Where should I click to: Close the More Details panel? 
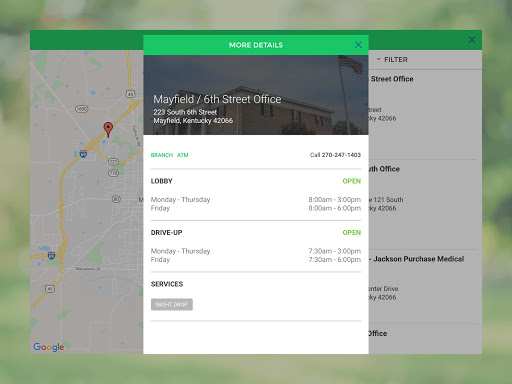[358, 45]
